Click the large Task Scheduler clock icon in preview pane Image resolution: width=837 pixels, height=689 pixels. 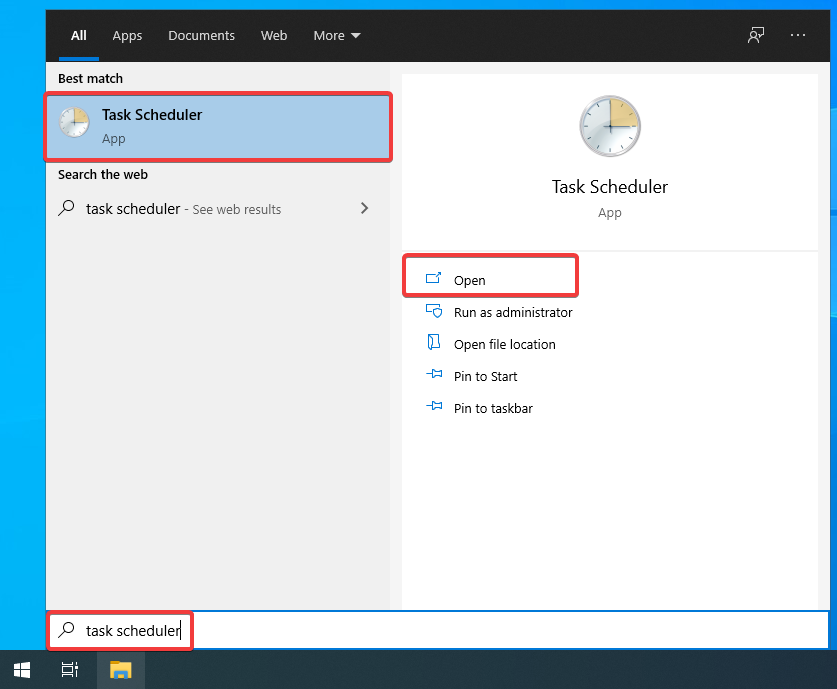tap(610, 126)
